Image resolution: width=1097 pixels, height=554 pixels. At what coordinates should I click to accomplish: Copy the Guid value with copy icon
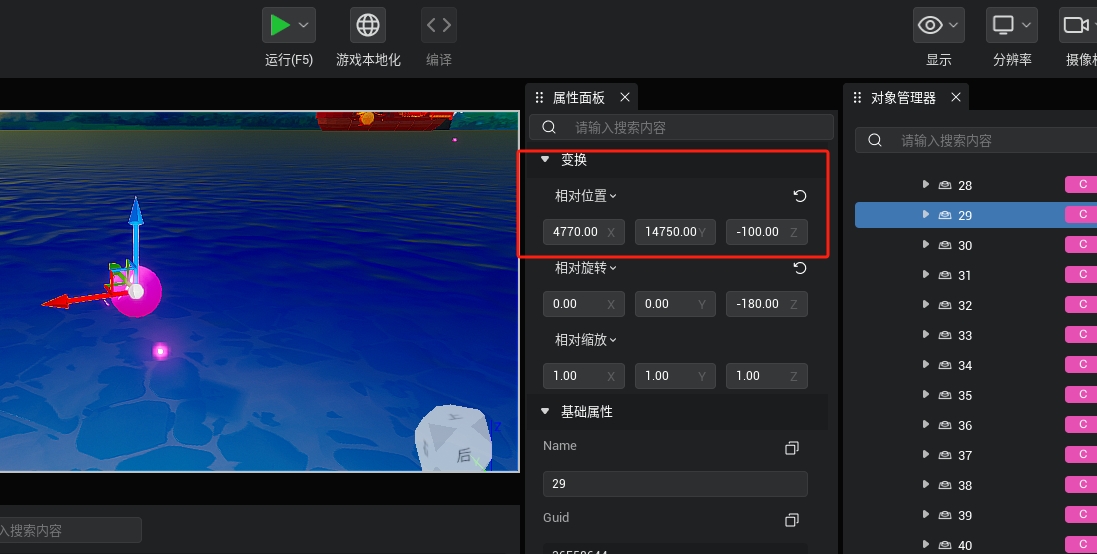792,520
